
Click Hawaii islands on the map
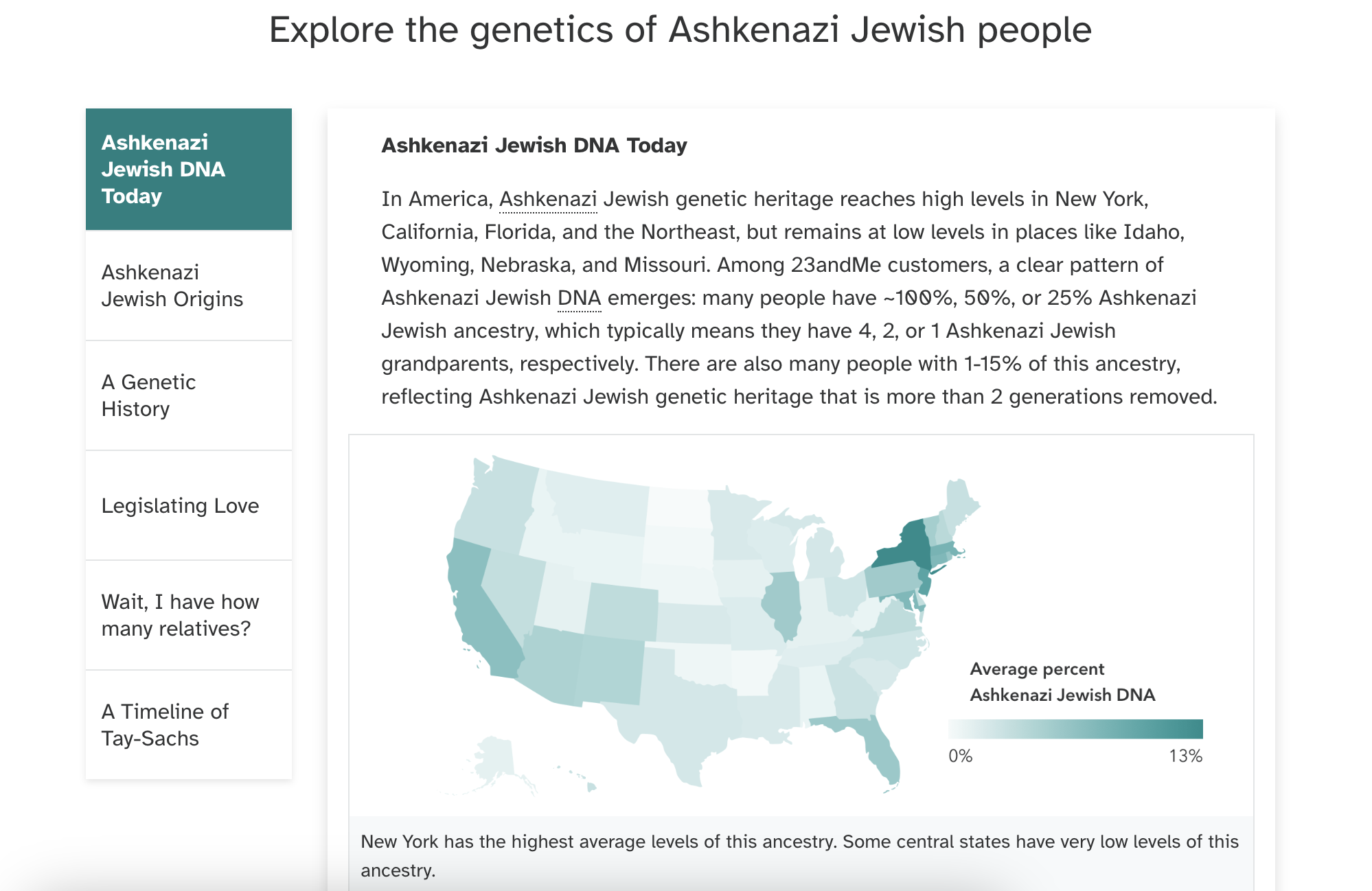coord(577,778)
